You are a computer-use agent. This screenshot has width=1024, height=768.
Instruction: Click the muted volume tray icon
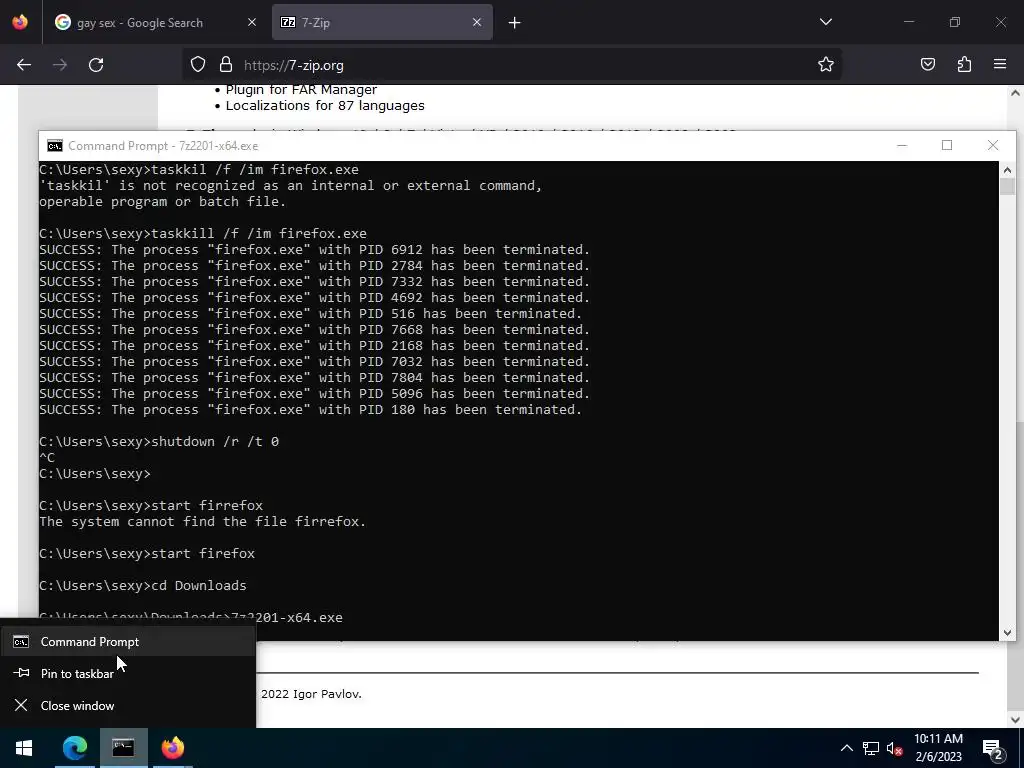[x=894, y=748]
